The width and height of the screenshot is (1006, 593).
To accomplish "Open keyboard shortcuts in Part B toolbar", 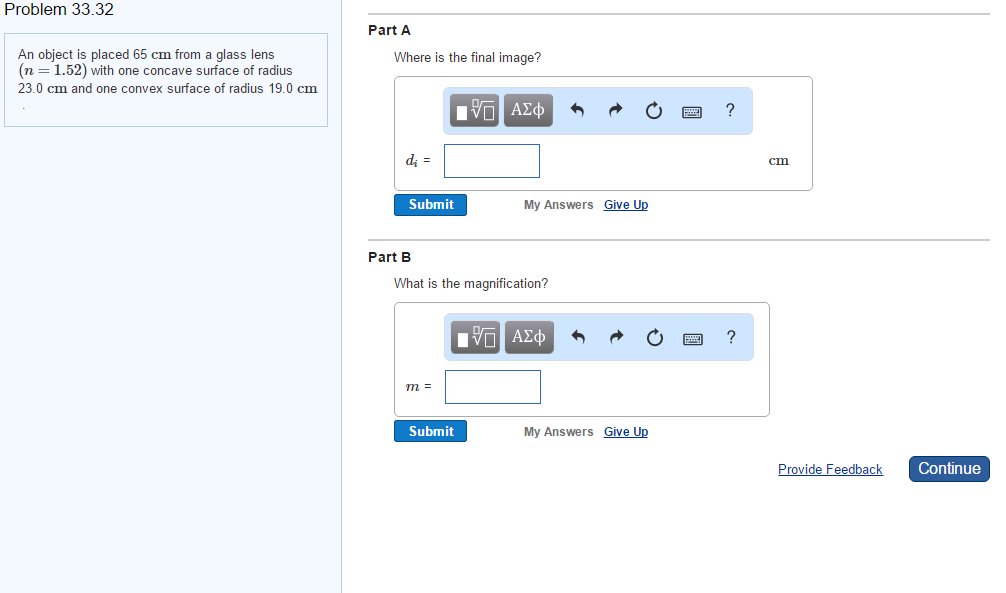I will tap(691, 339).
